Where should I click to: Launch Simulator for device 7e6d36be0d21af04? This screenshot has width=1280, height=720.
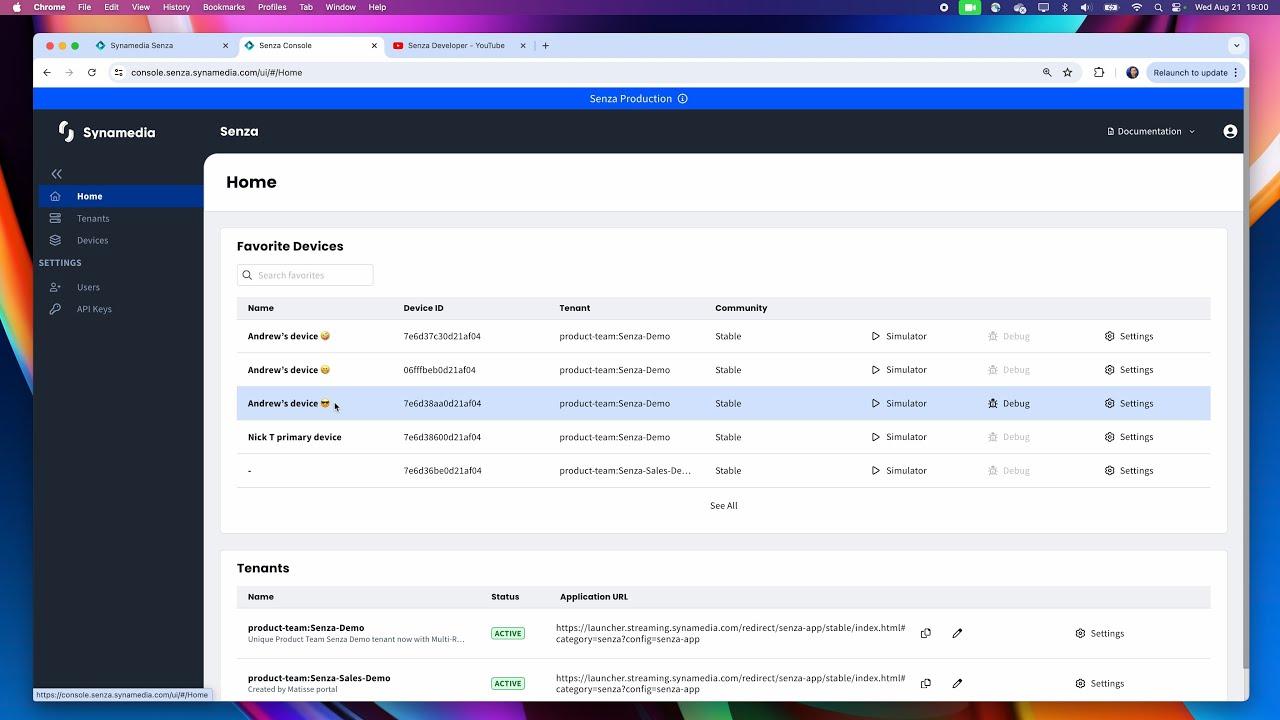tap(899, 470)
